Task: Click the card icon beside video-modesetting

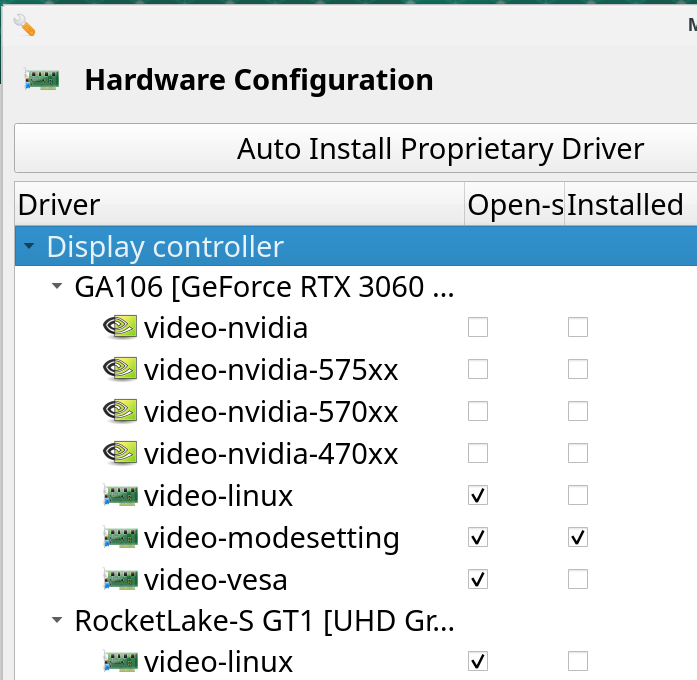Action: [x=120, y=538]
